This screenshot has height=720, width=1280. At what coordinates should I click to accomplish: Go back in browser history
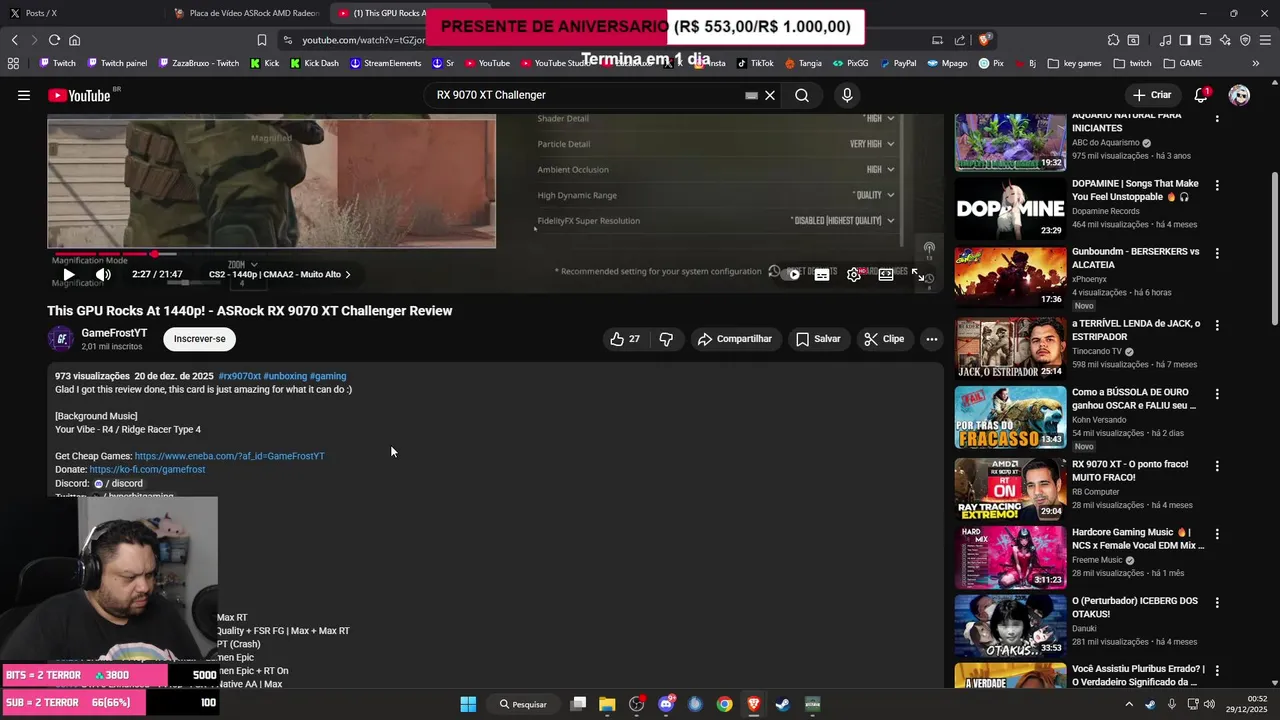click(14, 40)
